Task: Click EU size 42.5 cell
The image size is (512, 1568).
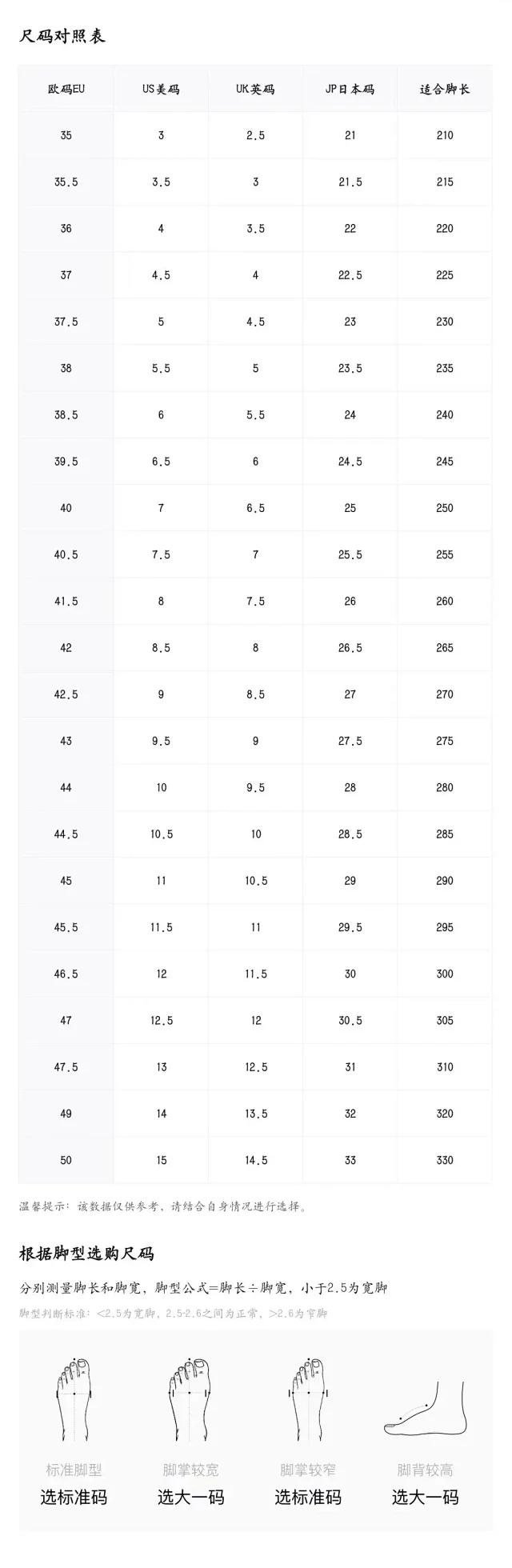Action: coord(66,694)
